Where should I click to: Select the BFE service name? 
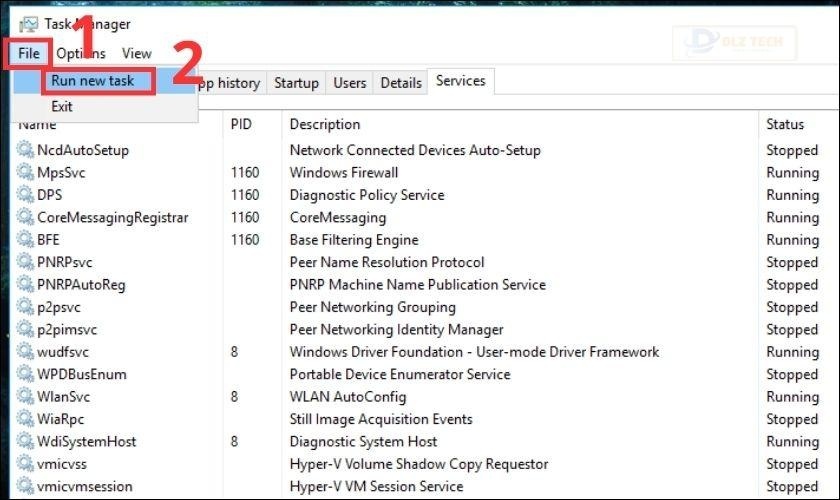pos(48,240)
